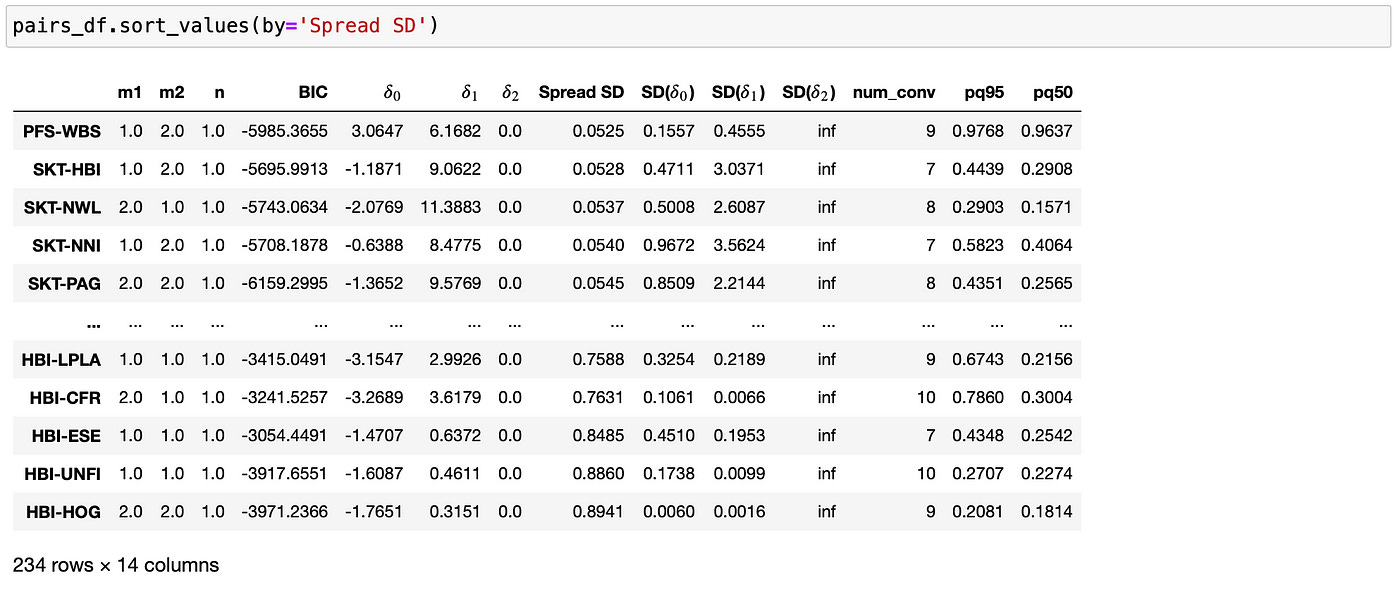Screen dimensions: 1400x592
Task: Click the SKT-NWL row label
Action: [63, 207]
